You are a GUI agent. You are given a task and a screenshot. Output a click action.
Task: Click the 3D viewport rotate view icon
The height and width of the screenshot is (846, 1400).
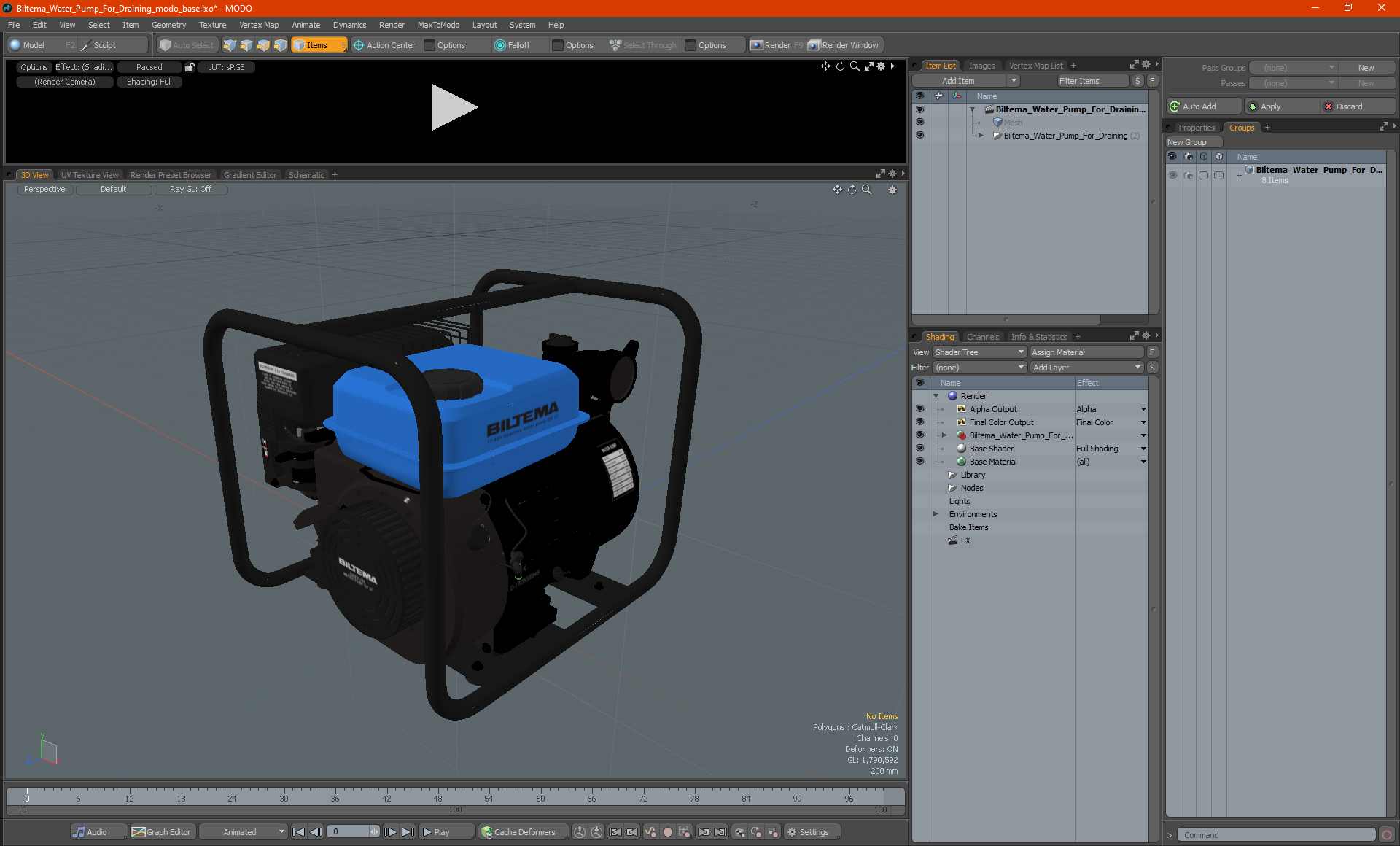point(852,190)
